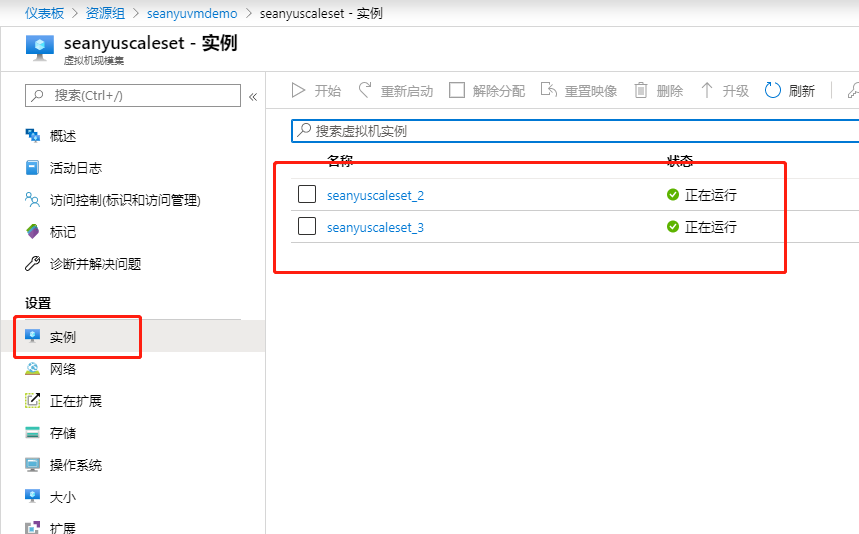The image size is (859, 534).
Task: Click the 开始 start play icon
Action: coord(298,91)
